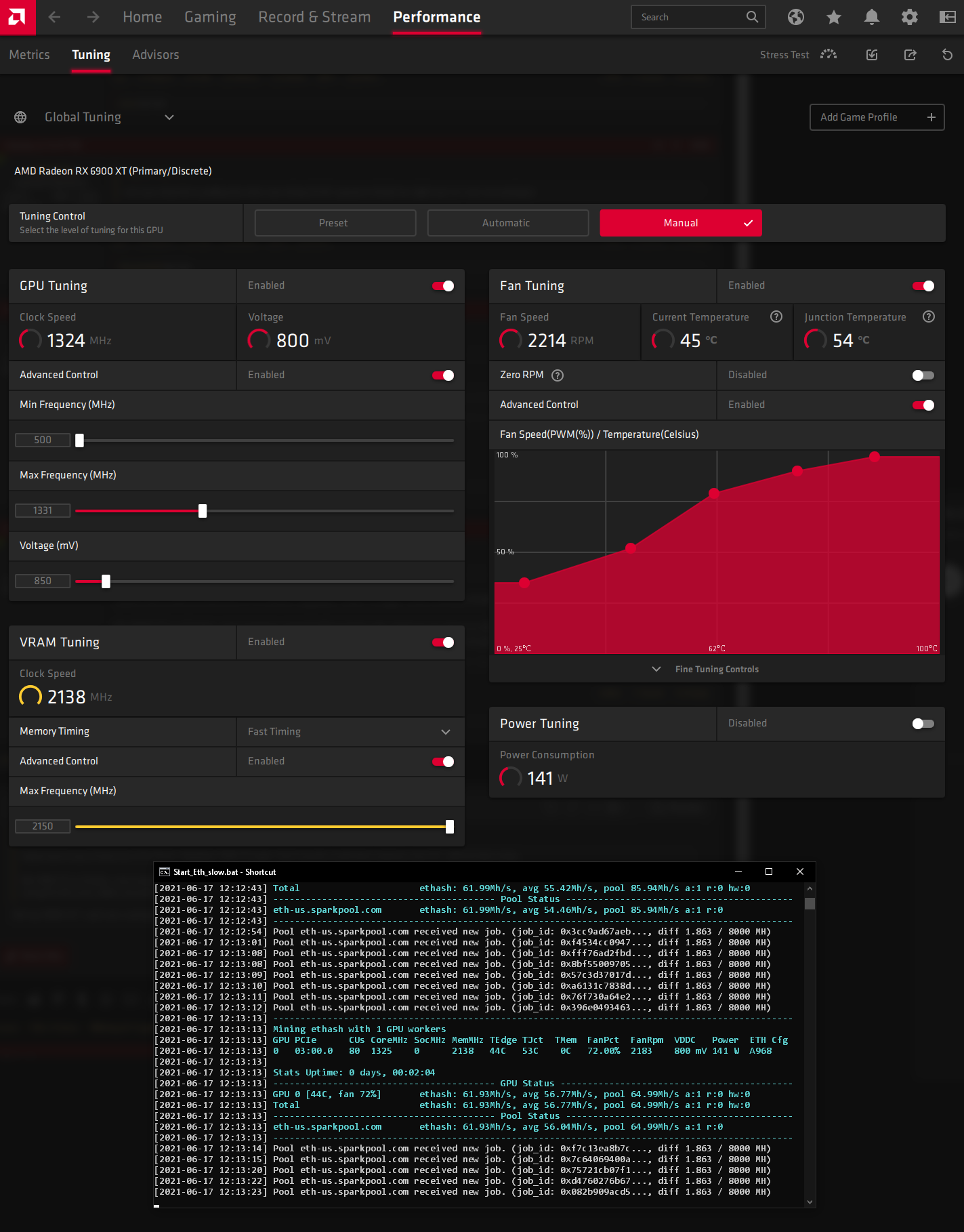Click help icon next to Zero RPM

click(558, 375)
